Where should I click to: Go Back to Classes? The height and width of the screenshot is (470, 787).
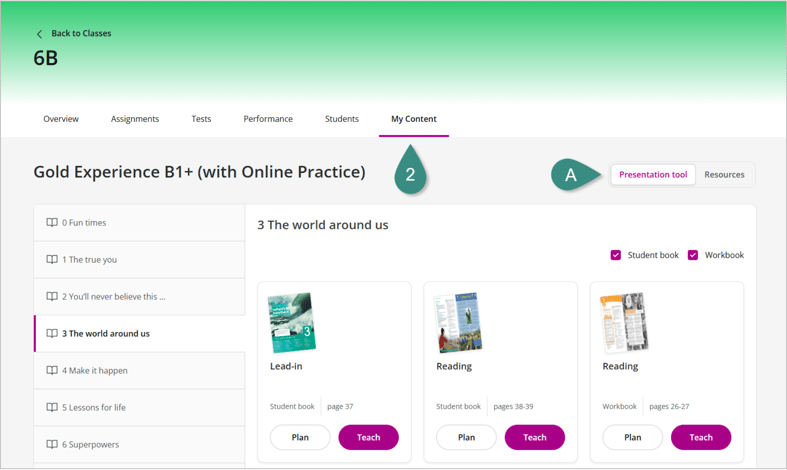click(x=81, y=34)
